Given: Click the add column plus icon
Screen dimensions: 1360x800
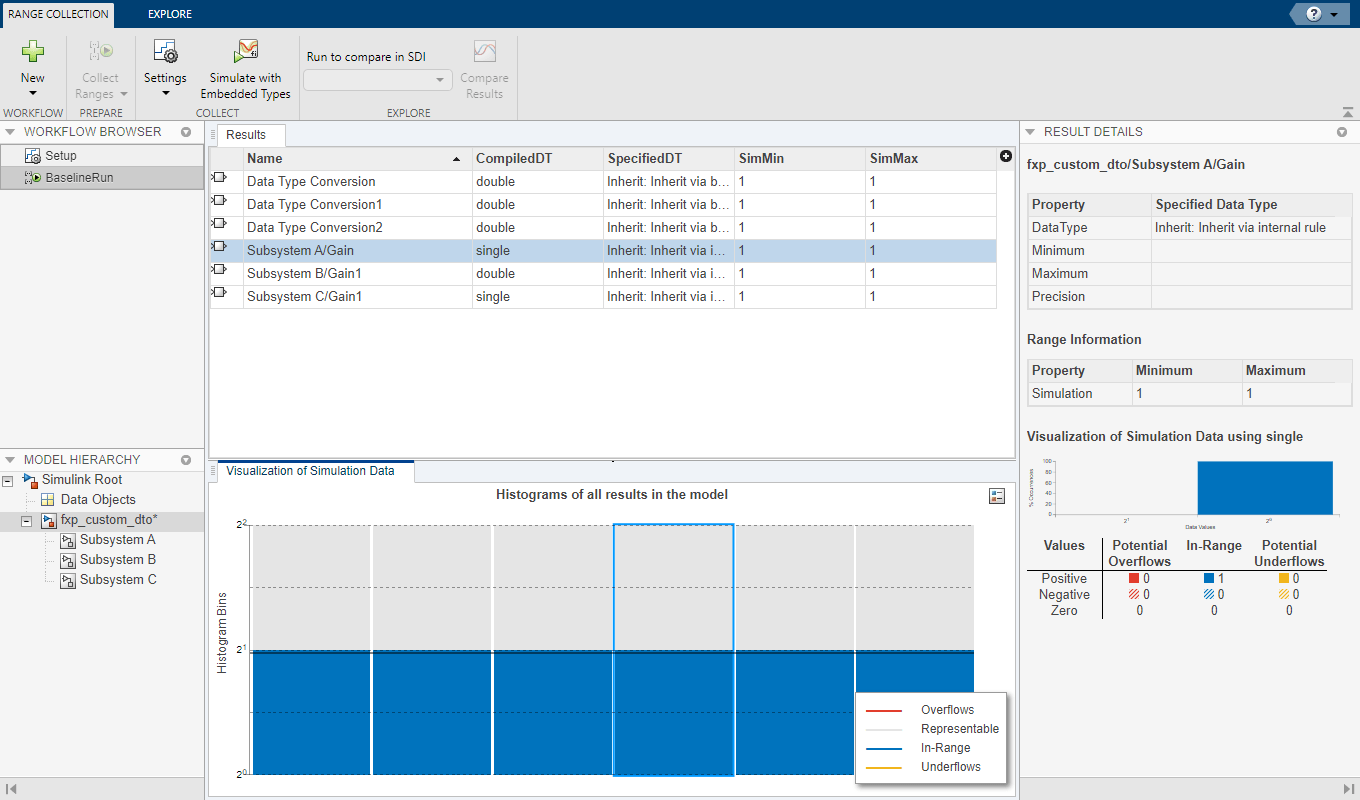Looking at the screenshot, I should click(1005, 156).
